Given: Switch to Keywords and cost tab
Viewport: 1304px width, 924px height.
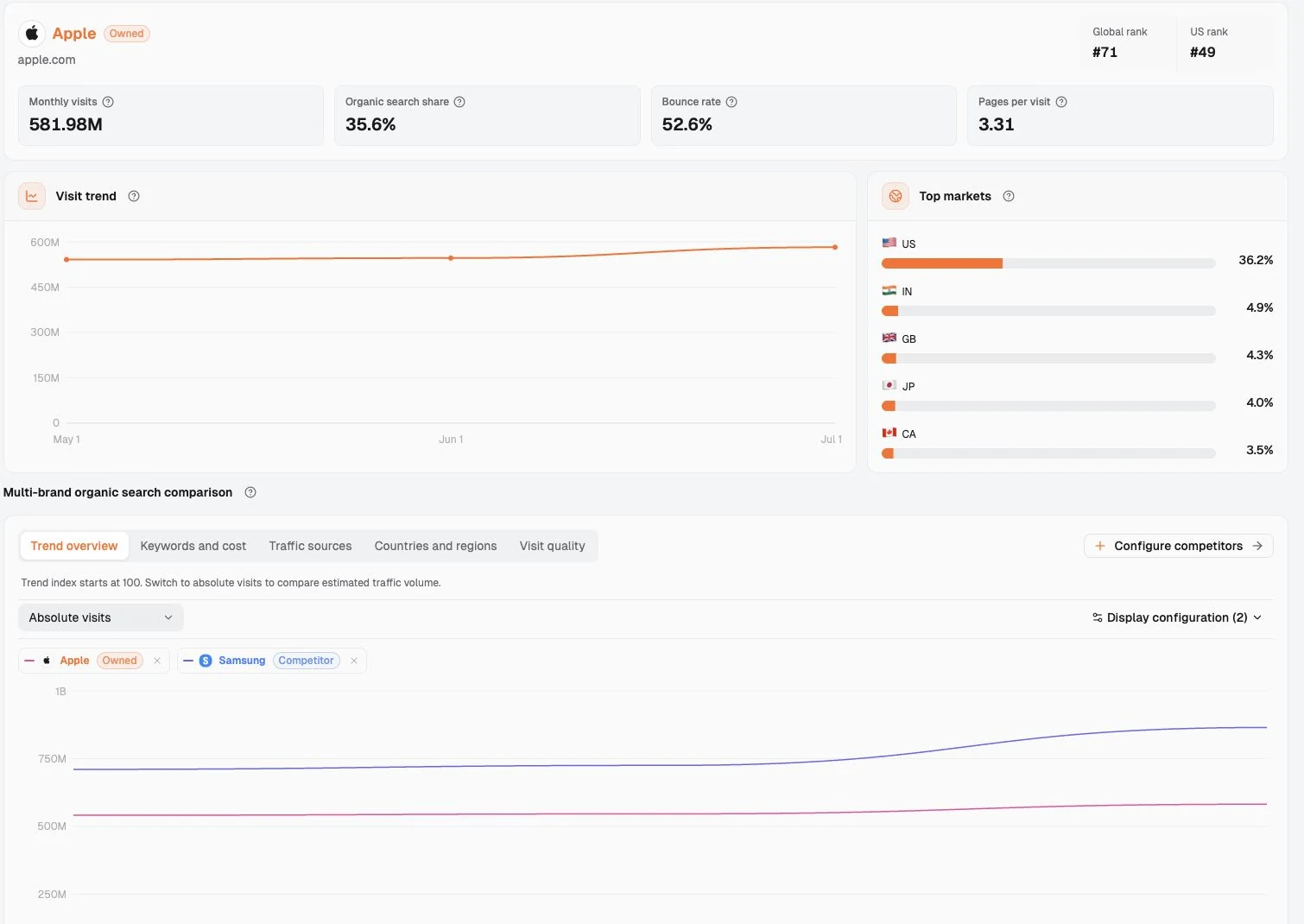Looking at the screenshot, I should click(193, 546).
